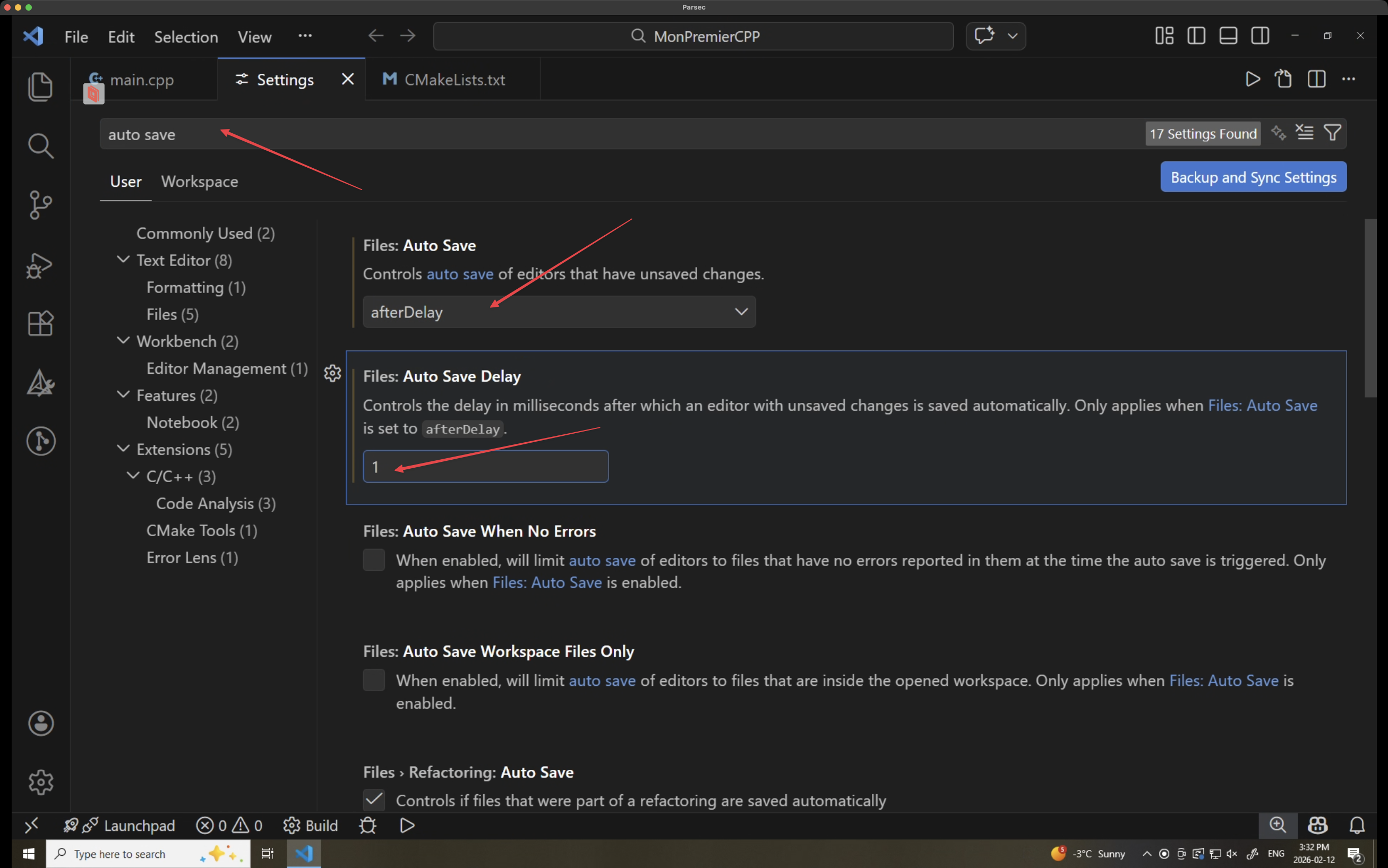
Task: Open the Windows Start button
Action: [28, 854]
